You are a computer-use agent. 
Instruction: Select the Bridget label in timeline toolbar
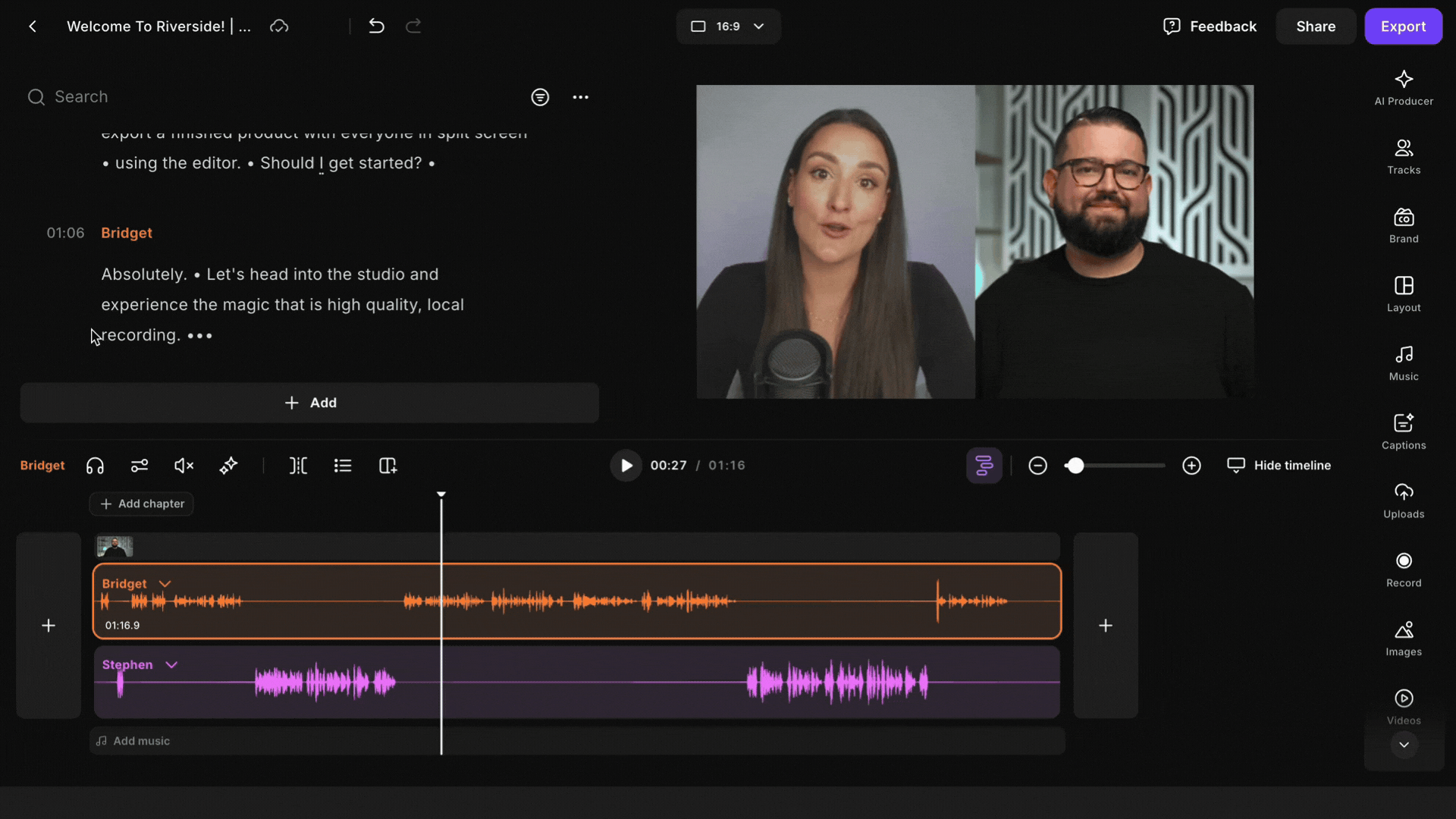pyautogui.click(x=42, y=466)
